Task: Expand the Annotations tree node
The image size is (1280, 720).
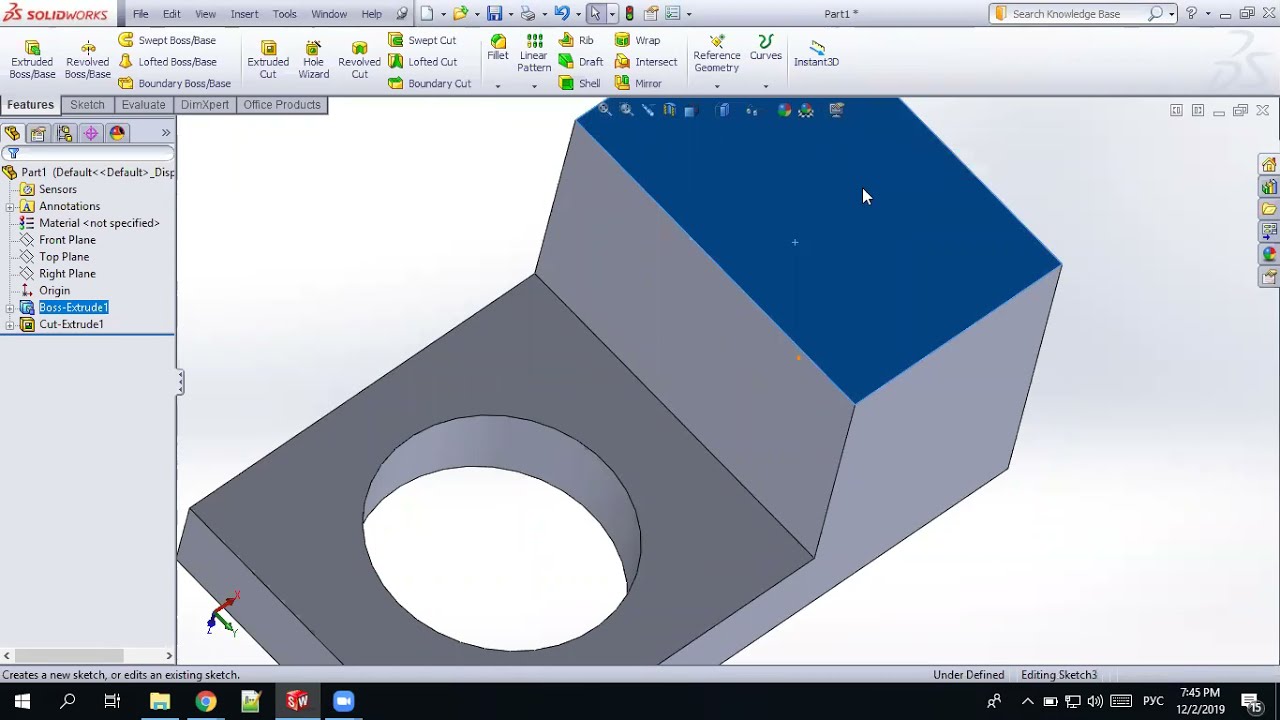Action: pos(9,207)
